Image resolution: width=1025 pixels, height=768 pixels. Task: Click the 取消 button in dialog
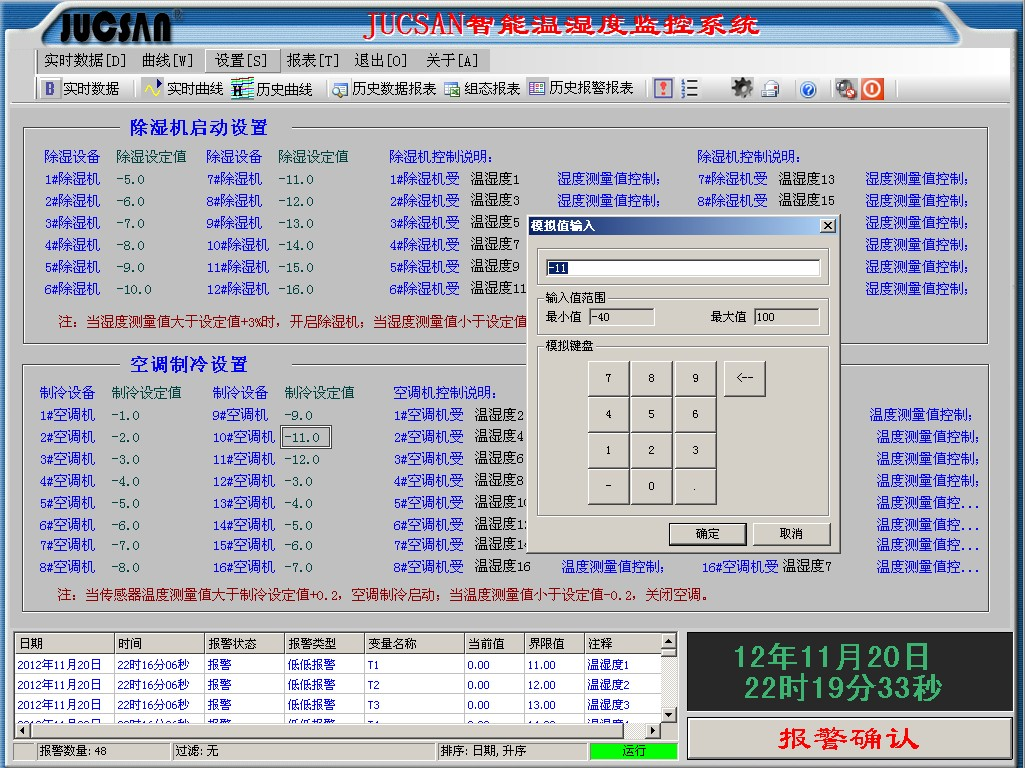tap(791, 534)
